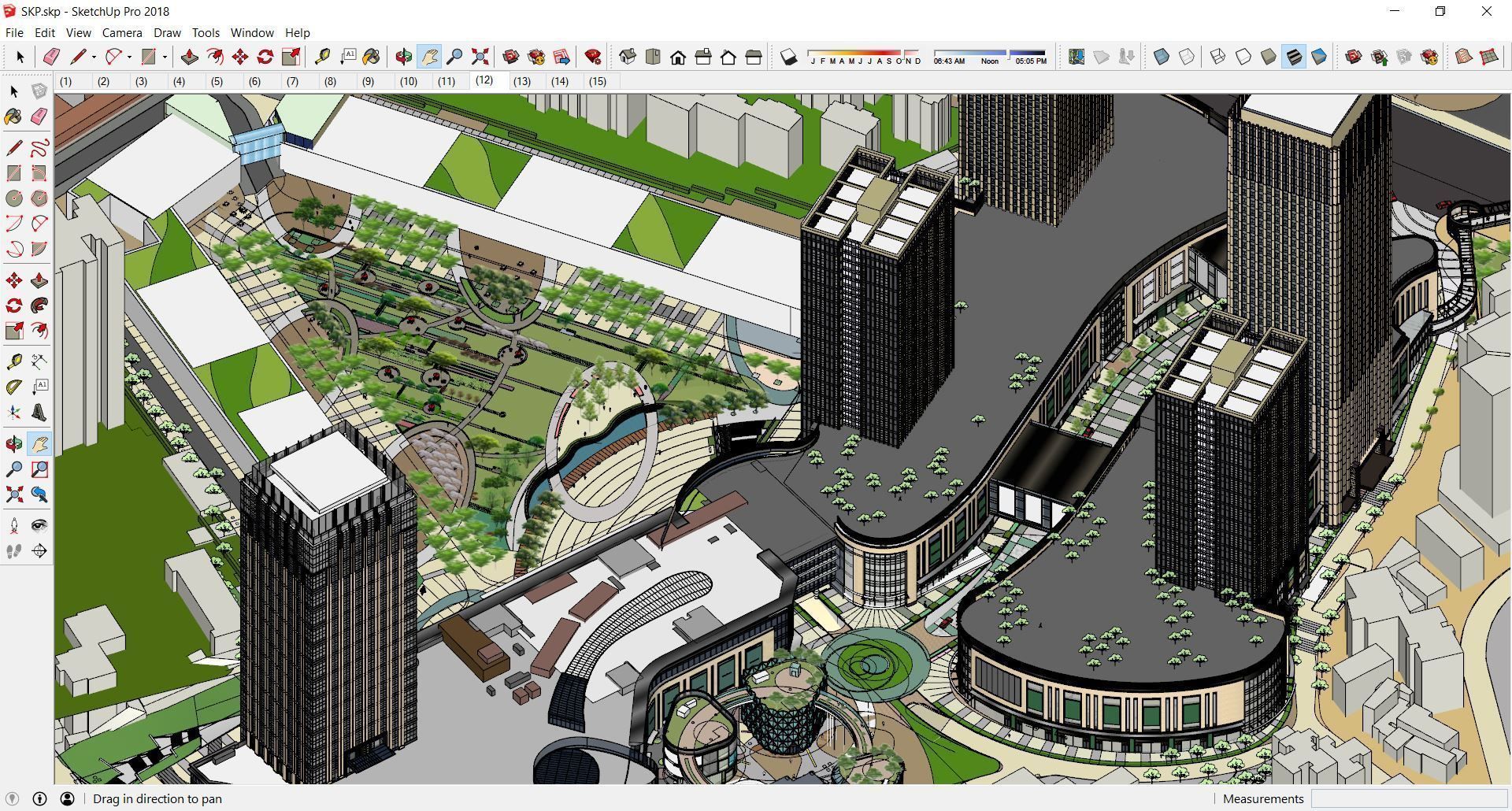Click the geo-location status icon
The width and height of the screenshot is (1512, 811).
click(12, 798)
